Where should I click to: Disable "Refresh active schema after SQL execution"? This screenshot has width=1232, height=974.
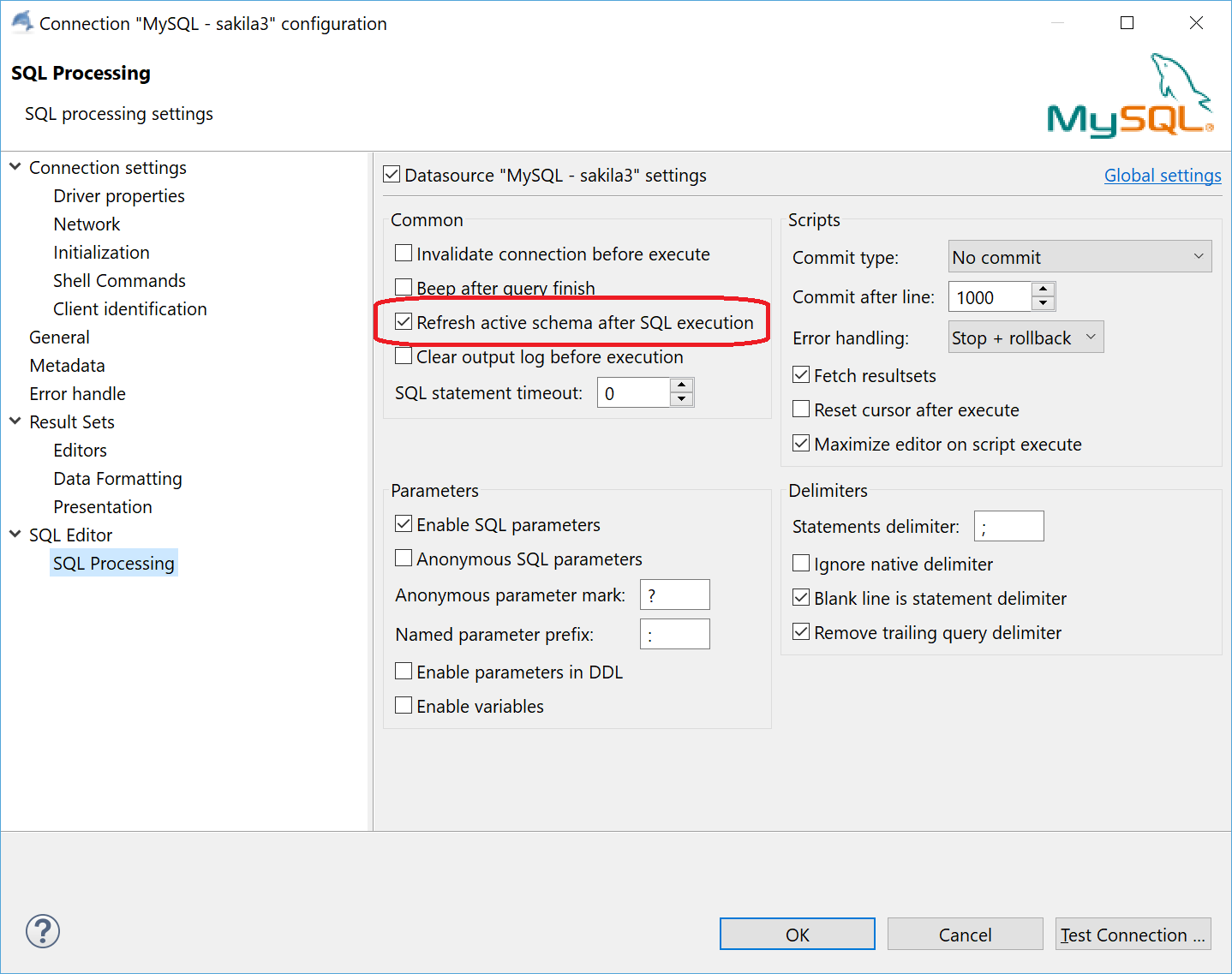pyautogui.click(x=404, y=321)
